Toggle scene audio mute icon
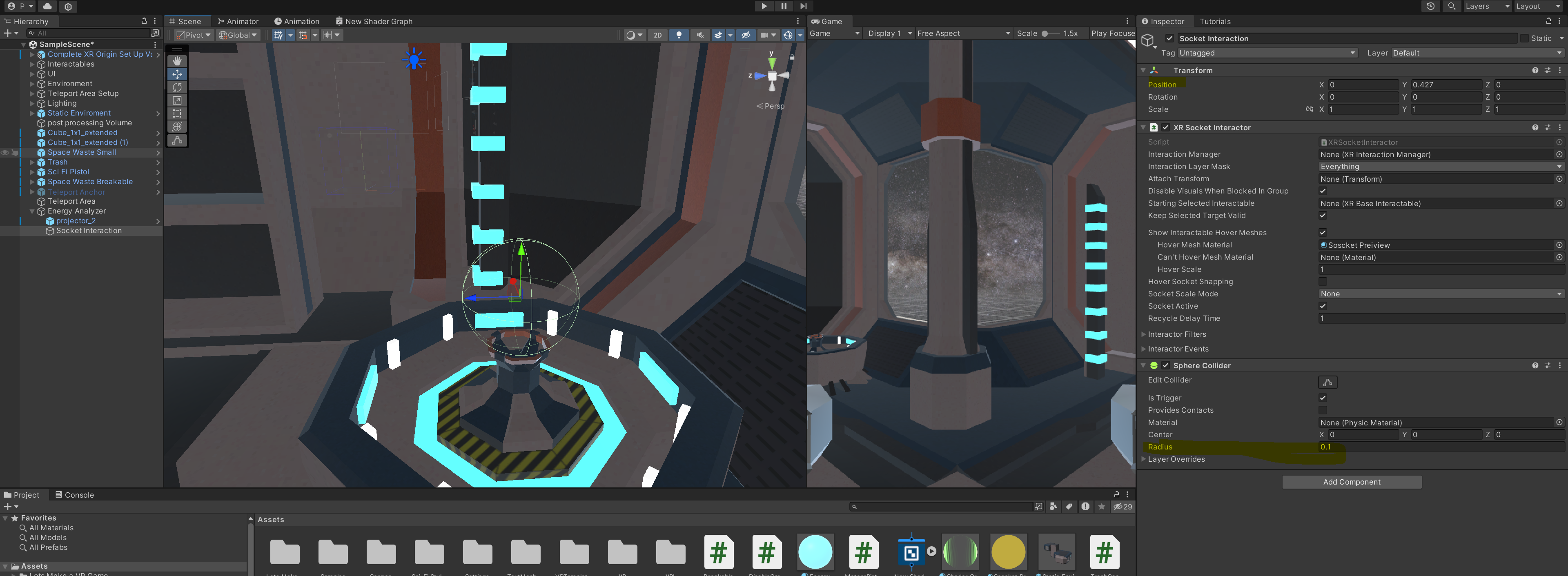 point(700,35)
